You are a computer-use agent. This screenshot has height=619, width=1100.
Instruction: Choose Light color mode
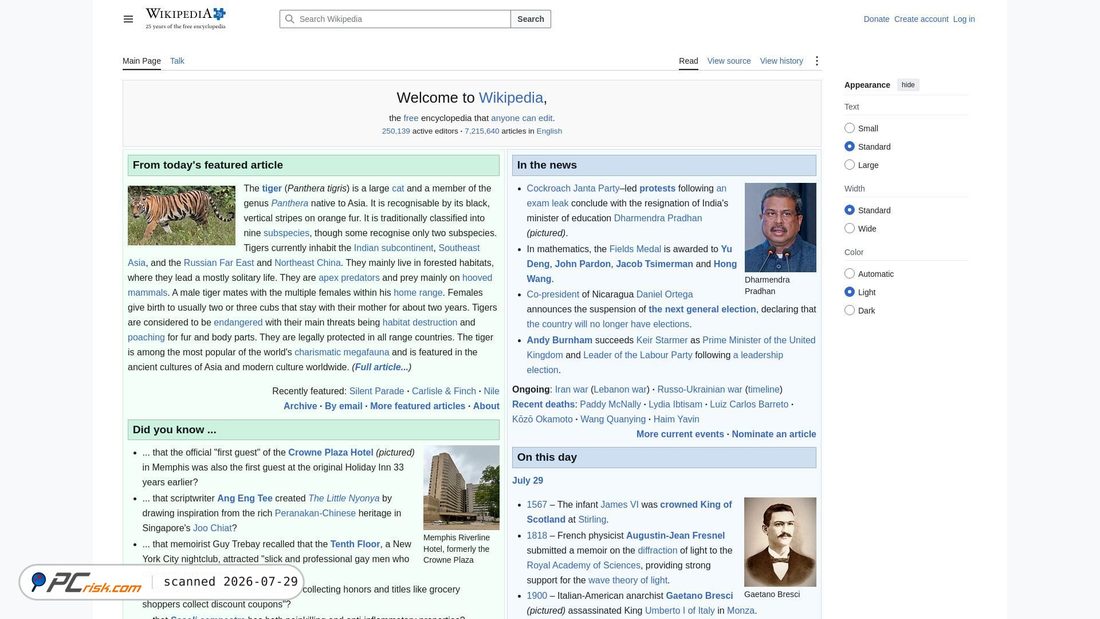(x=850, y=292)
